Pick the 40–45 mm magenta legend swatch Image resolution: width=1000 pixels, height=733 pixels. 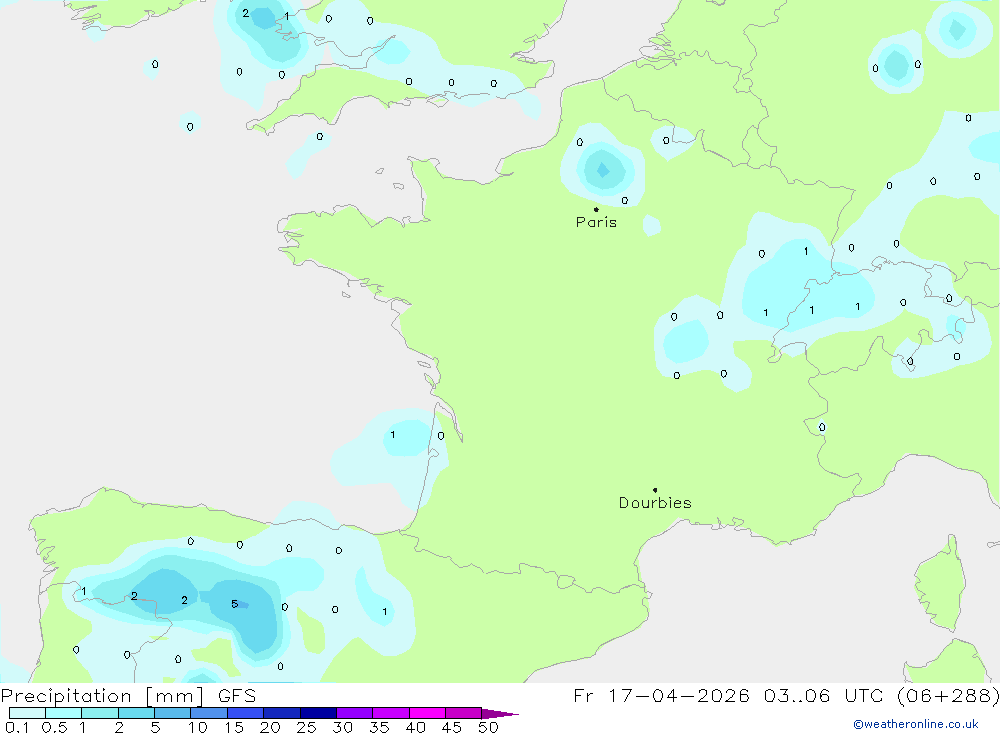[x=427, y=713]
